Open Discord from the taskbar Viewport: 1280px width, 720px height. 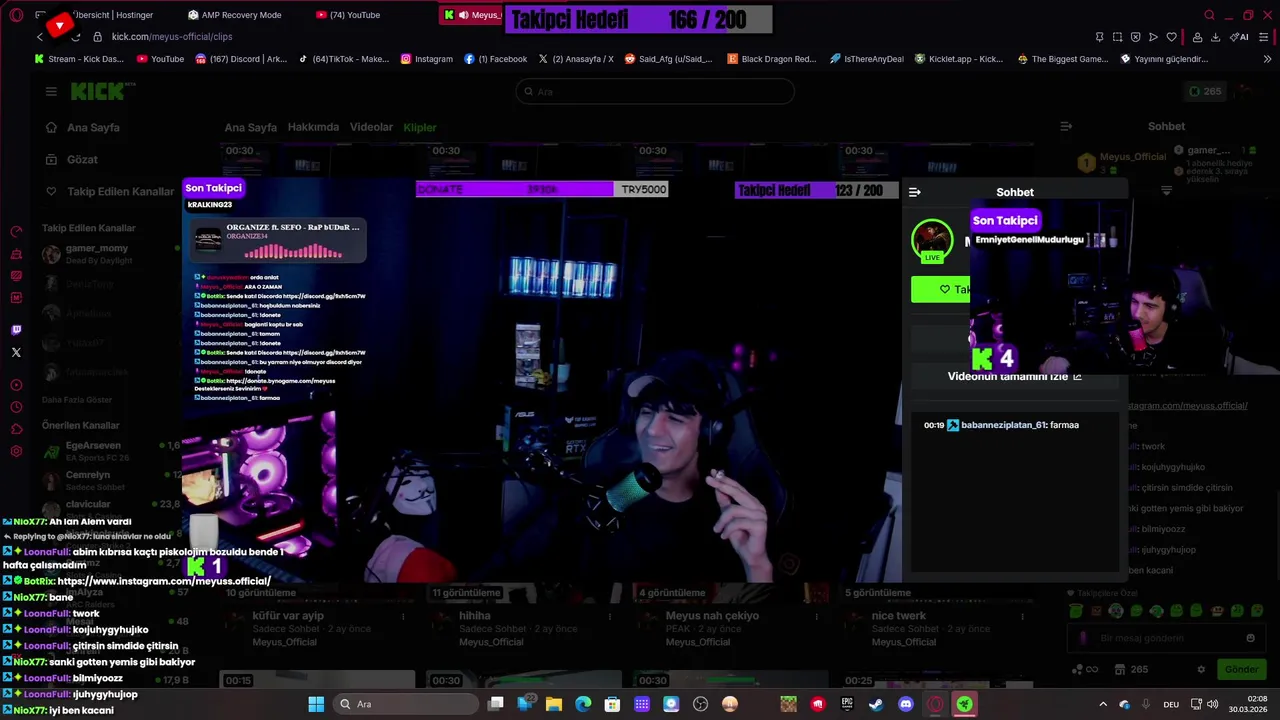pyautogui.click(x=906, y=704)
